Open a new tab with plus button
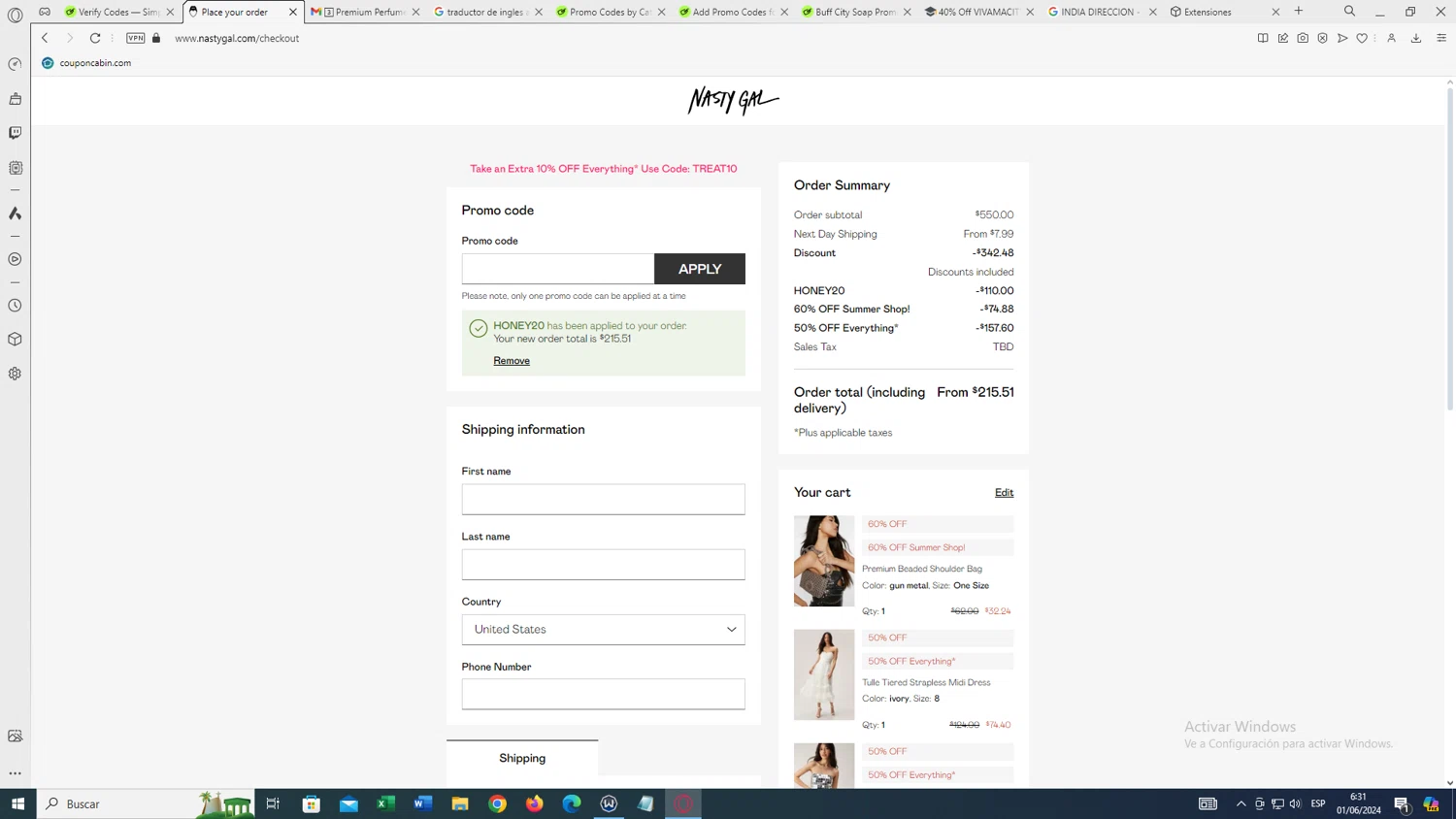This screenshot has height=819, width=1456. [1299, 12]
